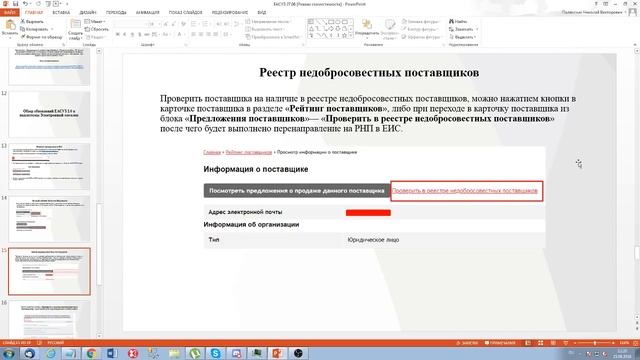640x360 pixels.
Task: Open the Slide Sorter view icon in status bar
Action: (540, 343)
